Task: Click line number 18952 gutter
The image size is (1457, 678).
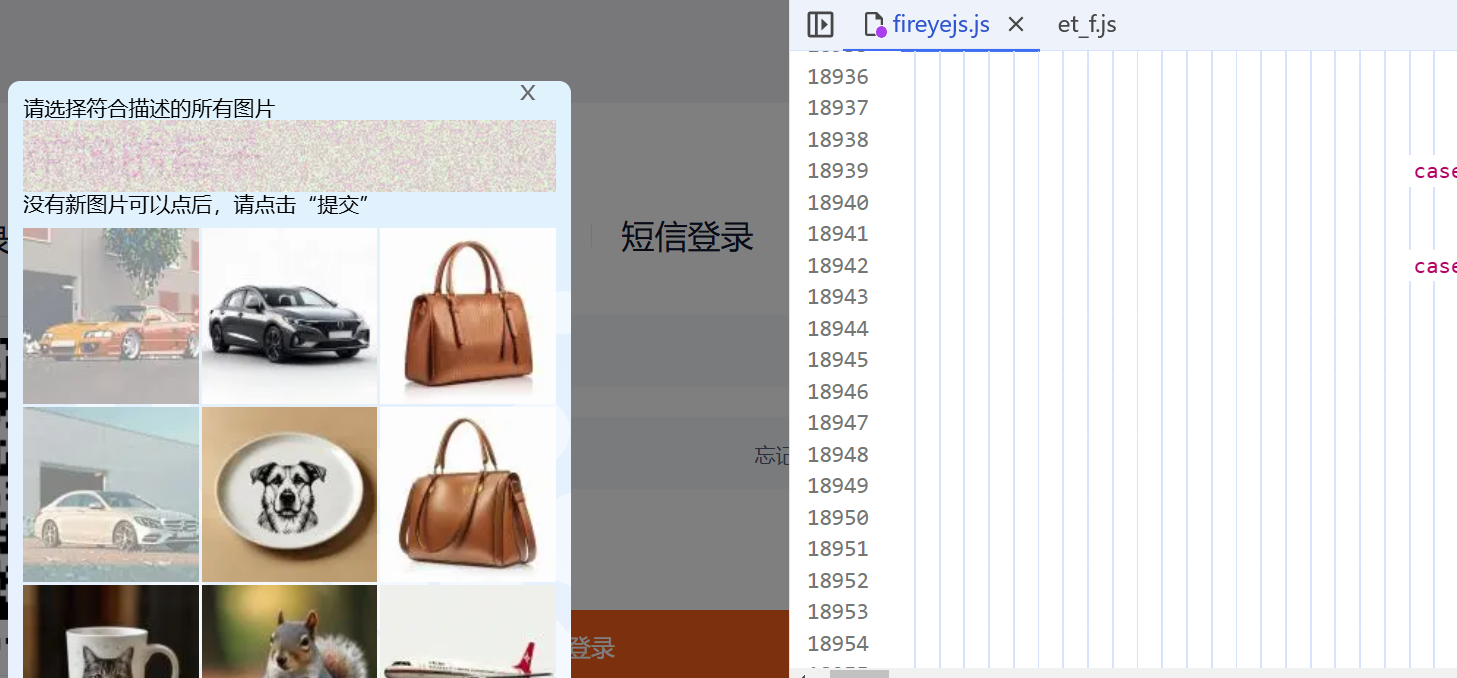Action: [x=838, y=581]
